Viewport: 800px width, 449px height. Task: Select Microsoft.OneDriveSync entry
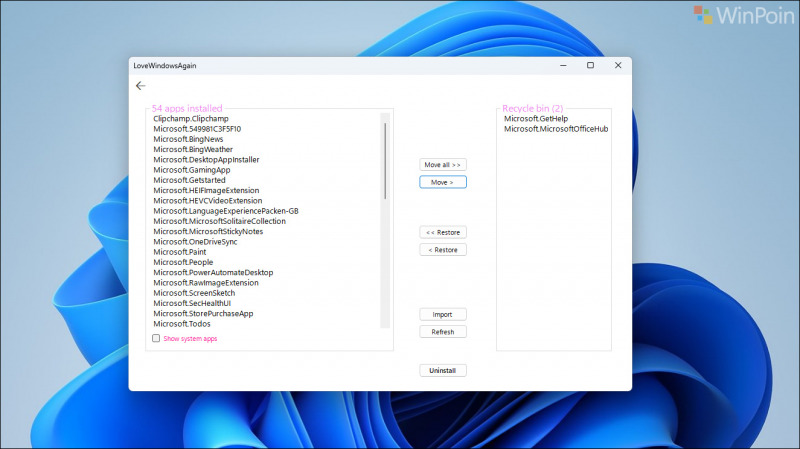click(x=195, y=241)
